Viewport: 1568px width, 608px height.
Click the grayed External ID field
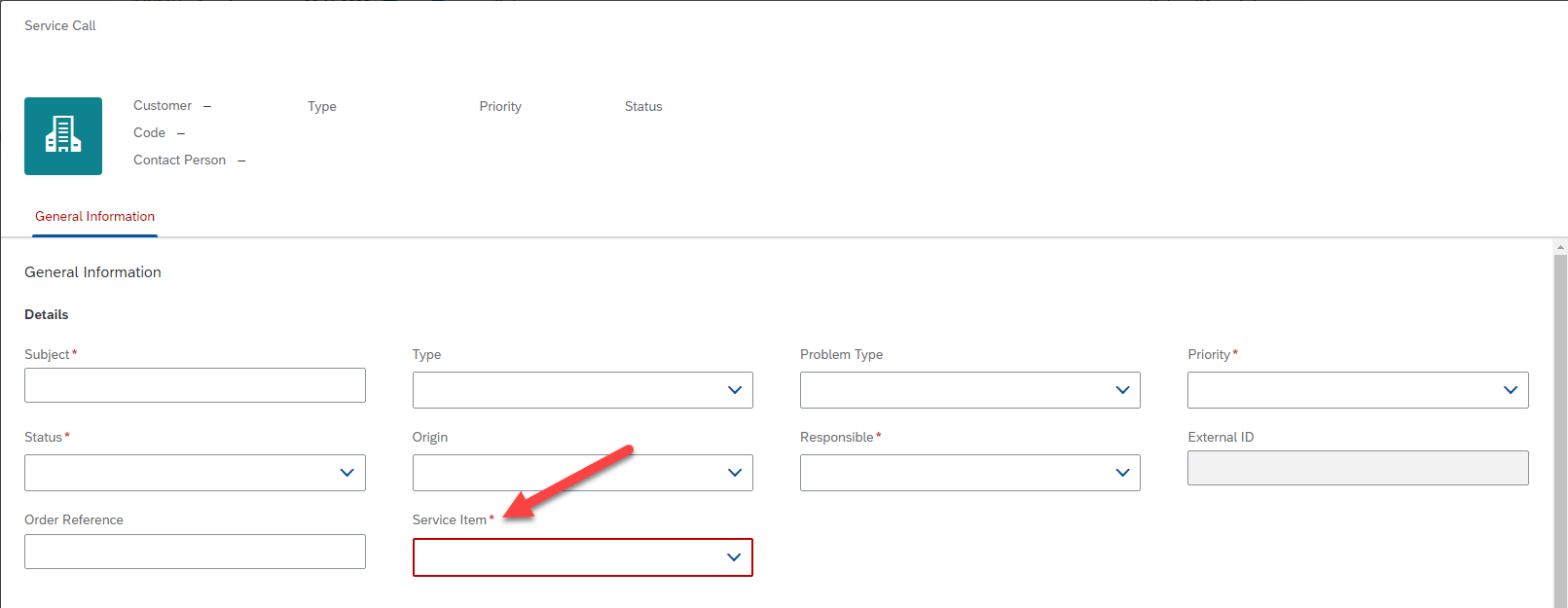[x=1358, y=468]
